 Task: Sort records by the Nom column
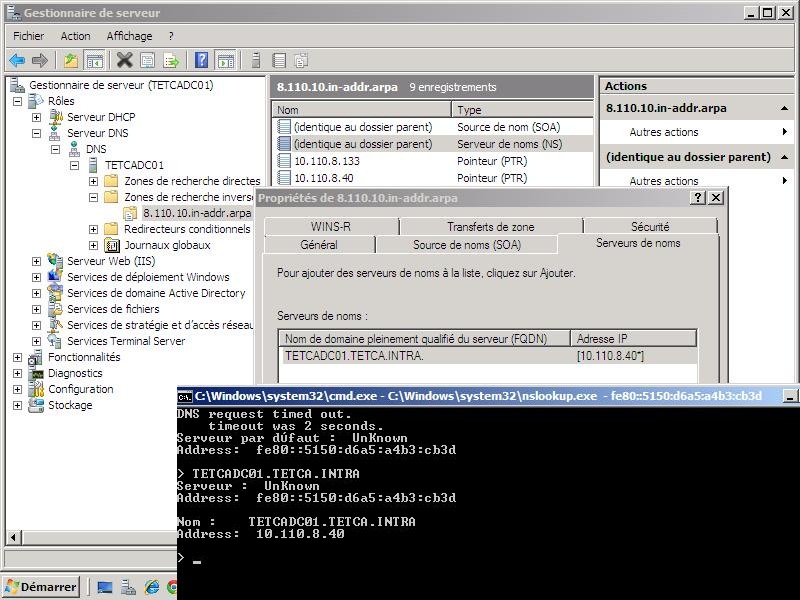pos(361,110)
